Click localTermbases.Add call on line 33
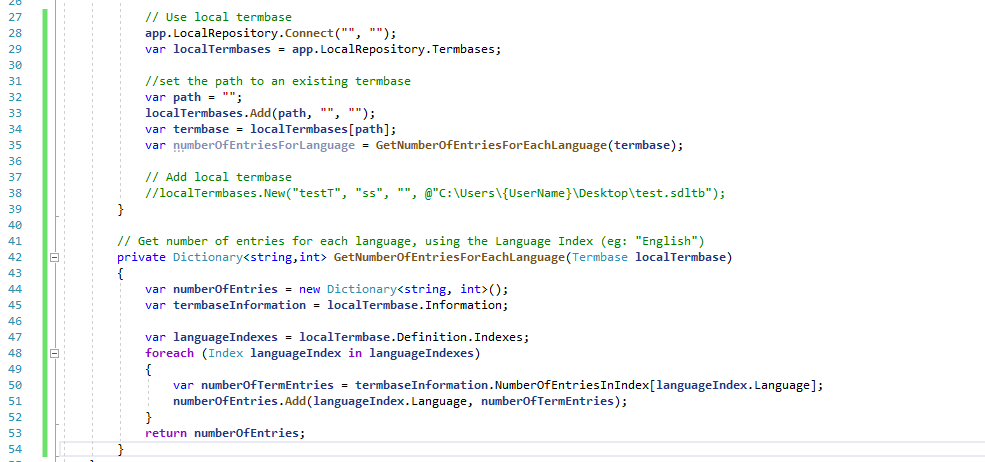The height and width of the screenshot is (462, 985). click(260, 113)
